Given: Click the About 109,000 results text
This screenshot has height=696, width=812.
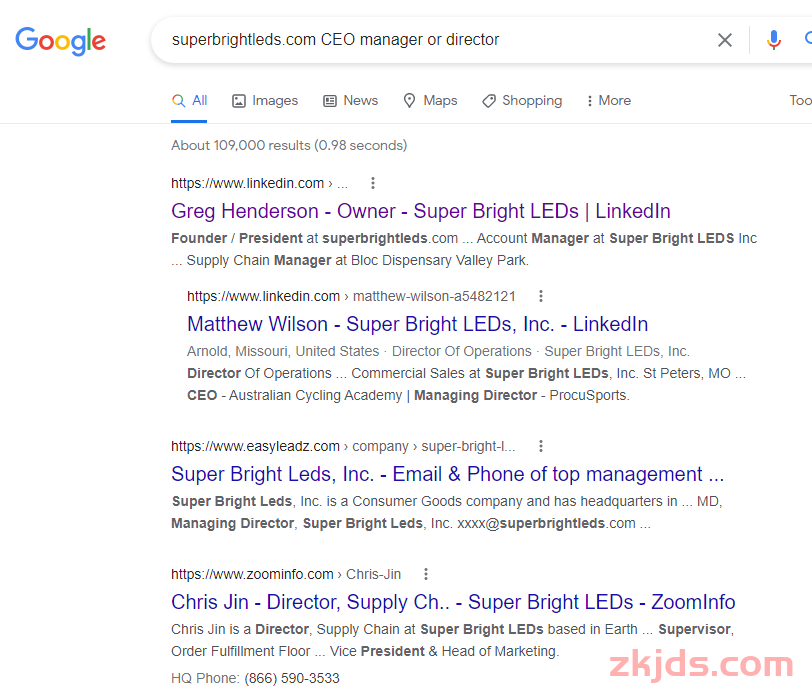Looking at the screenshot, I should click(289, 146).
